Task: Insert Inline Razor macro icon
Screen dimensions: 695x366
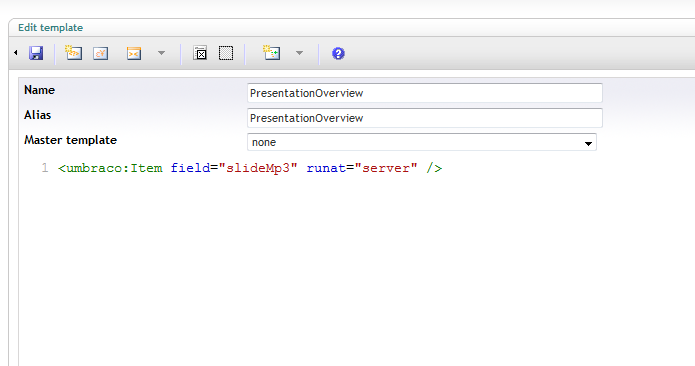Action: click(x=271, y=53)
